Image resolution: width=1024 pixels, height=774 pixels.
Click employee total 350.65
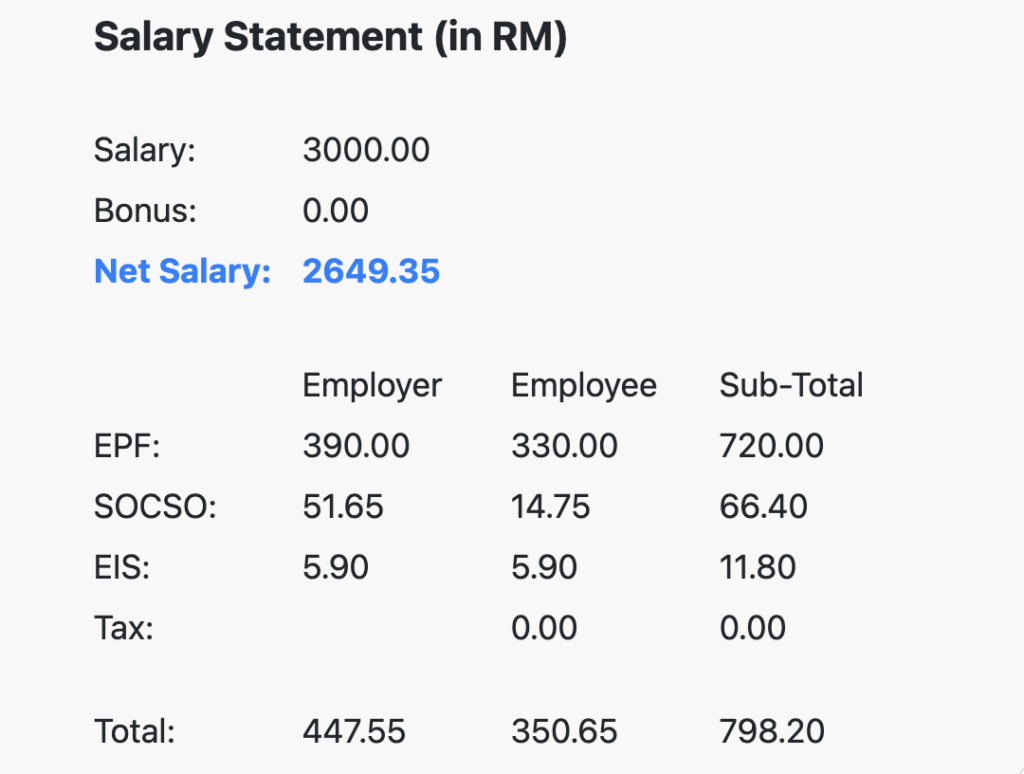point(564,731)
